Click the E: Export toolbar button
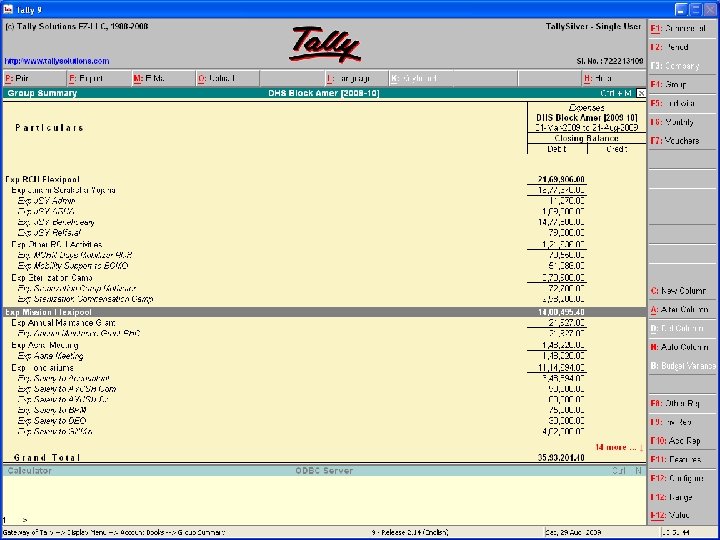Viewport: 720px width, 540px height. click(x=99, y=79)
